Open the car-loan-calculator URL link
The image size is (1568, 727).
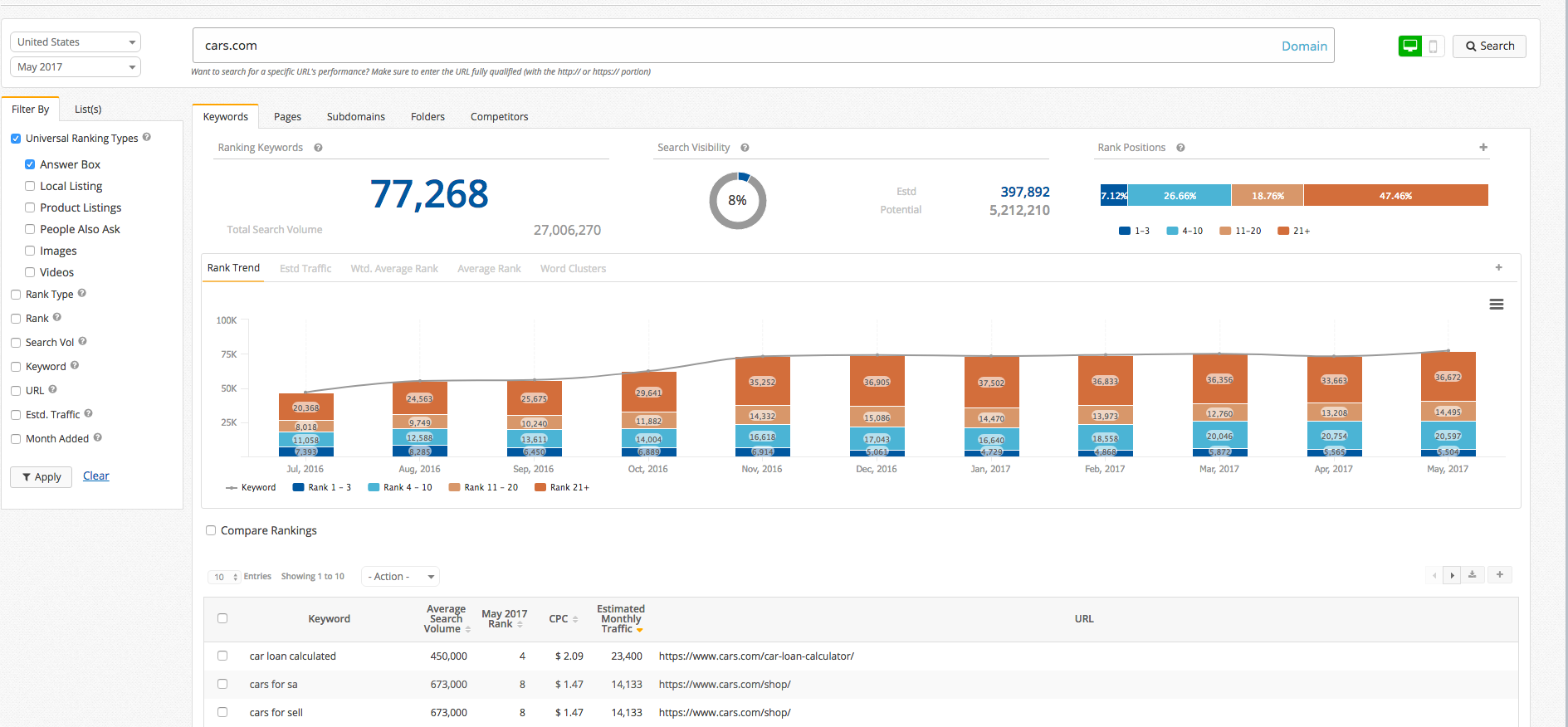(756, 656)
